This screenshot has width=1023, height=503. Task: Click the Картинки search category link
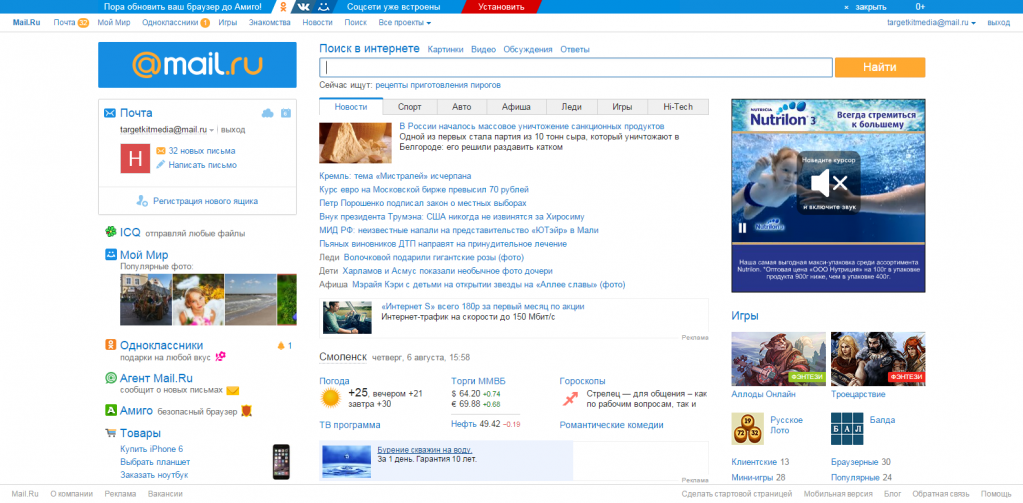445,50
